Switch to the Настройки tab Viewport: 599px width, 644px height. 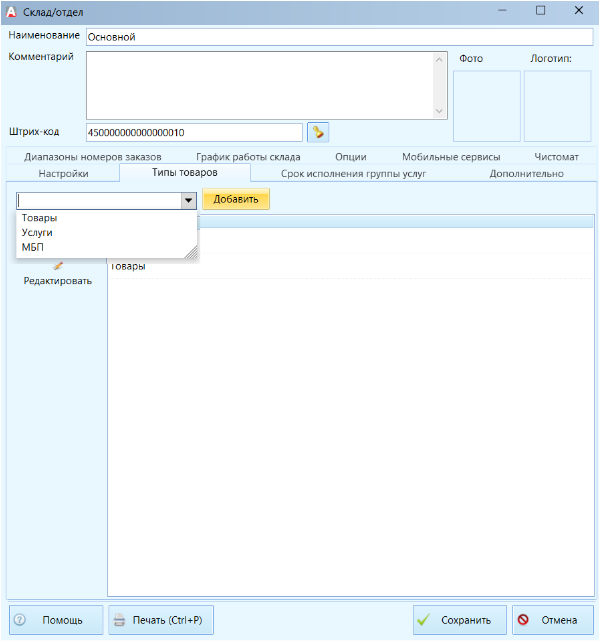[x=63, y=173]
